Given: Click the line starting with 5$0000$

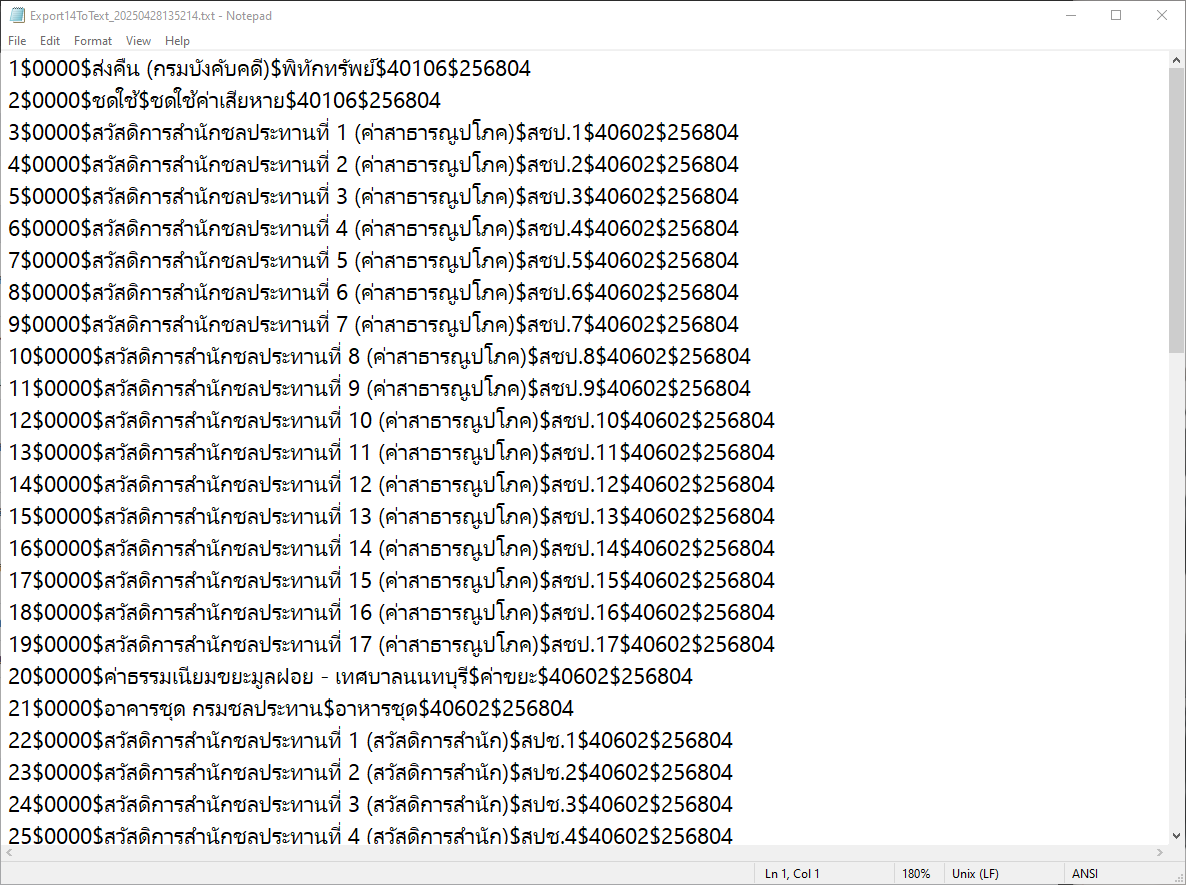Looking at the screenshot, I should (x=373, y=197).
